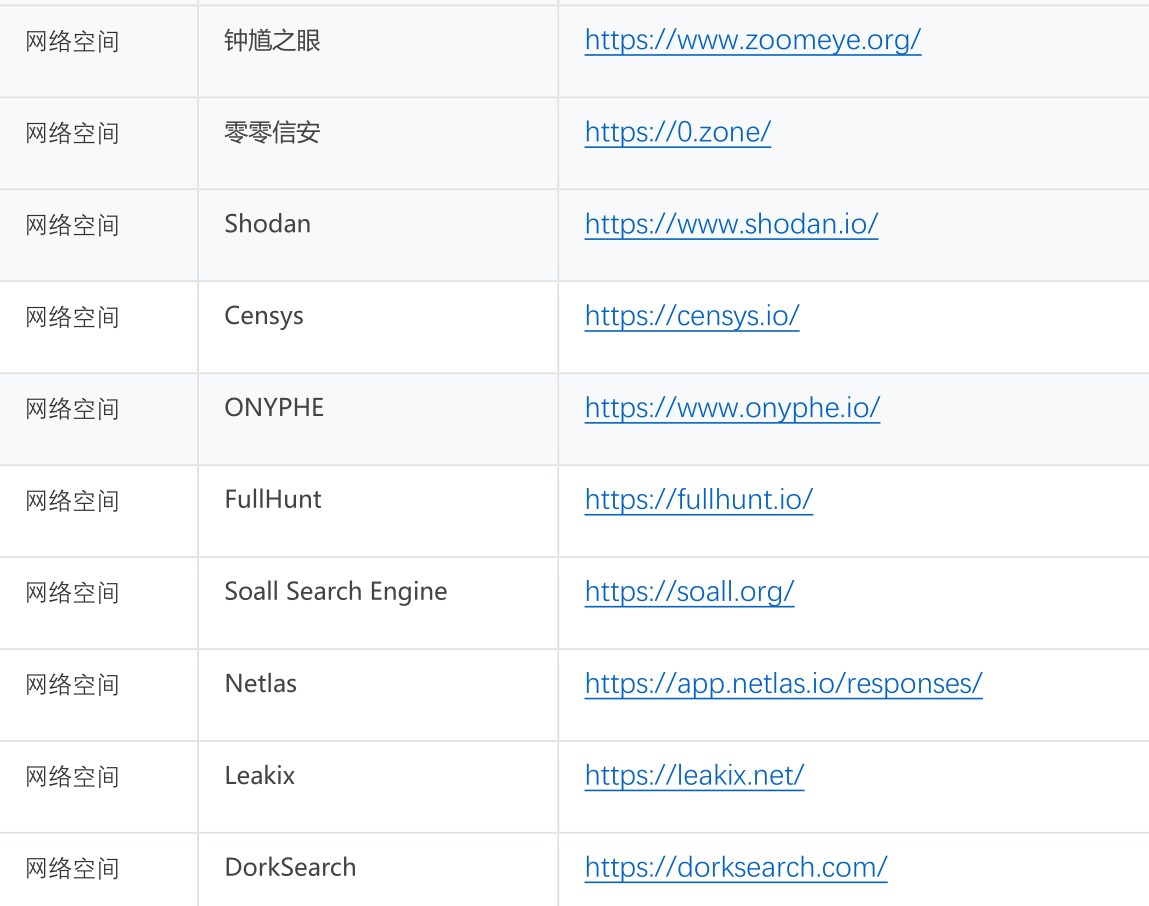Click the 钟馗之眼 name cell
This screenshot has height=906, width=1149.
(x=273, y=40)
